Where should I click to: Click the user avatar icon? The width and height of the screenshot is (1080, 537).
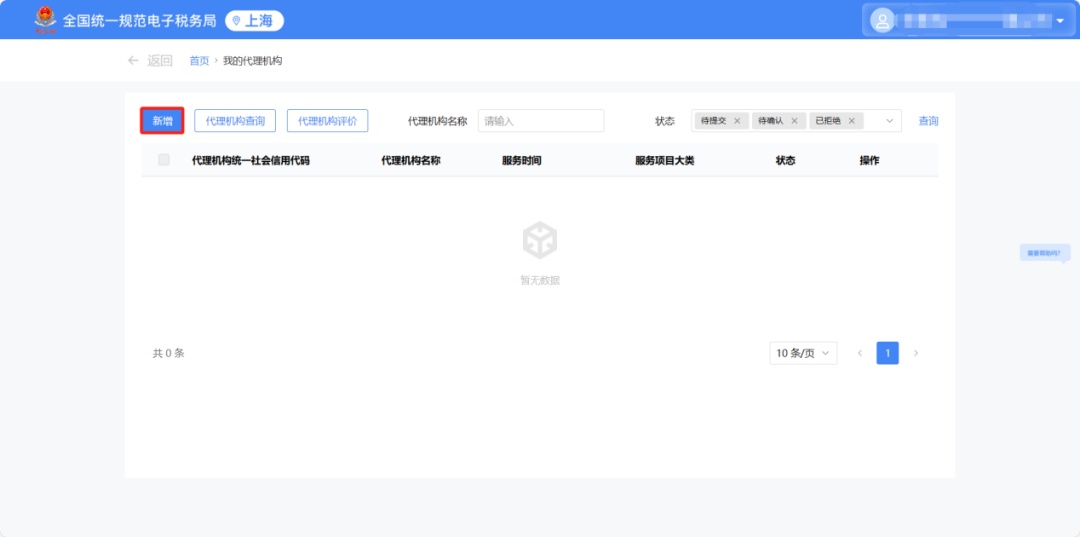(881, 20)
